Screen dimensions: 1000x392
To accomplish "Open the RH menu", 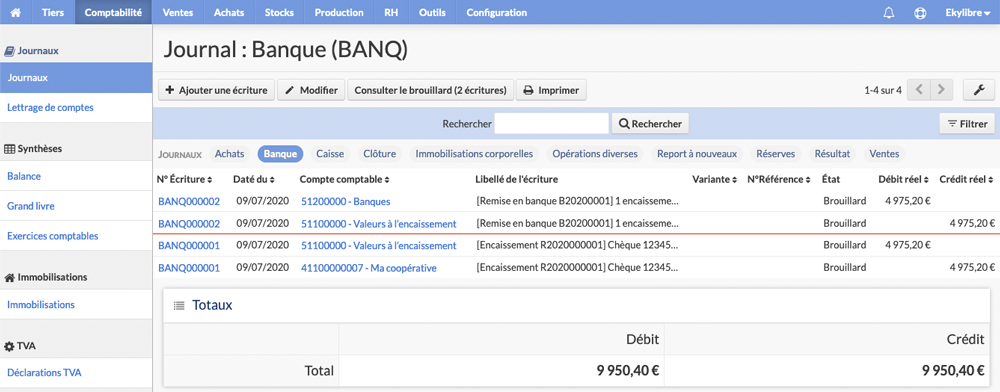I will point(391,12).
